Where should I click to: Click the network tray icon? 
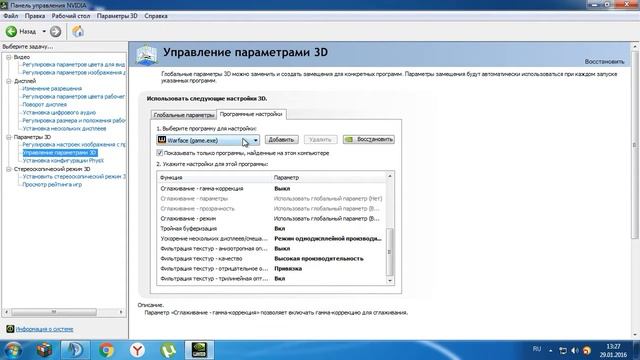[x=563, y=351]
